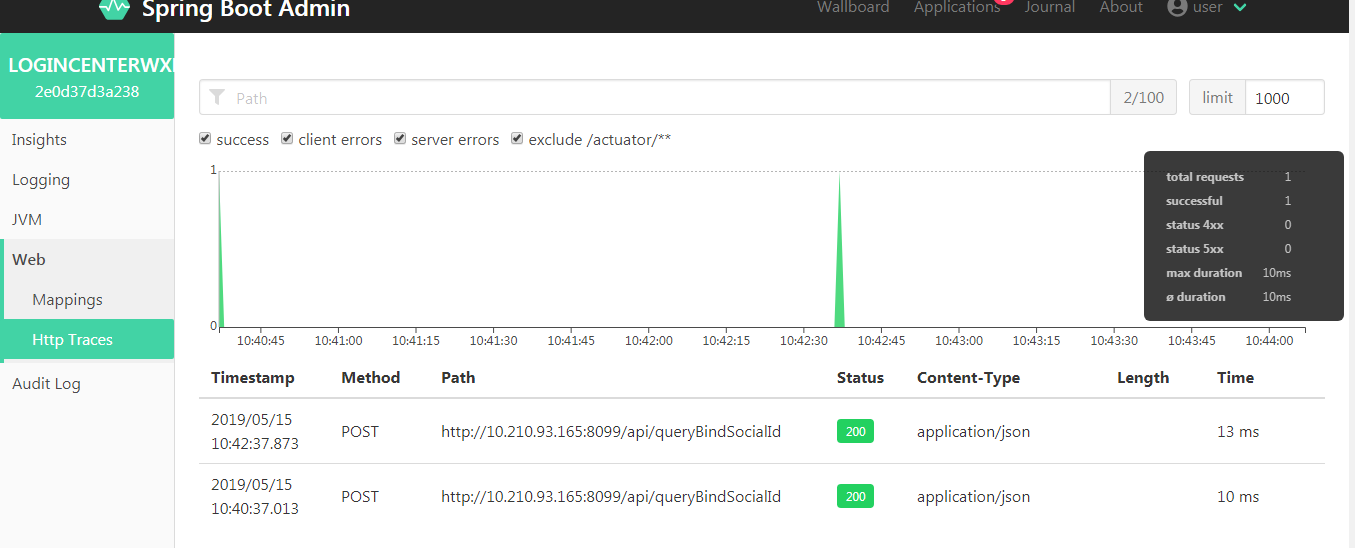The image size is (1355, 548).
Task: Go to the About page
Action: pos(1121,8)
